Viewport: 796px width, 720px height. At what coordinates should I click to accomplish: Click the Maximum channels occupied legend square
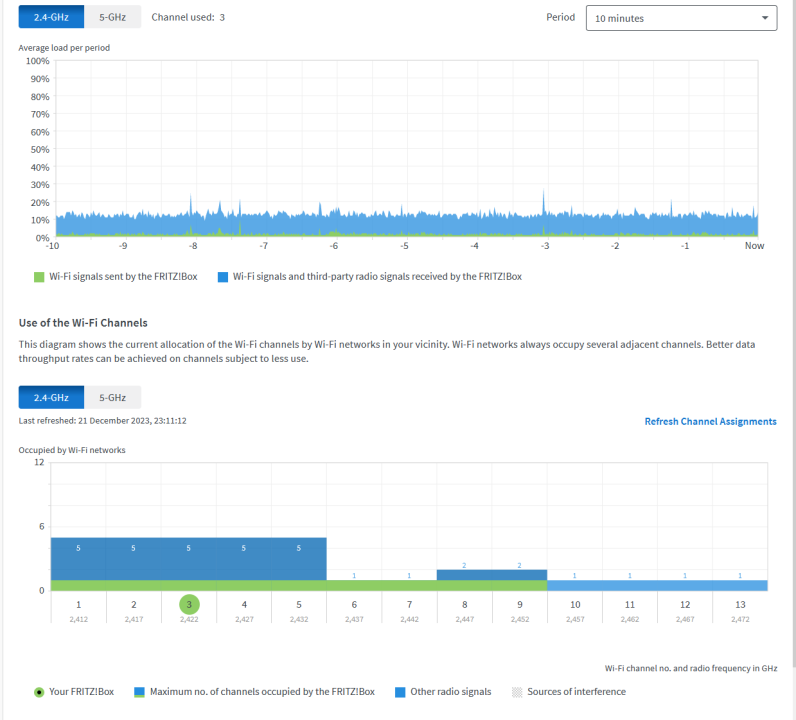click(x=140, y=692)
